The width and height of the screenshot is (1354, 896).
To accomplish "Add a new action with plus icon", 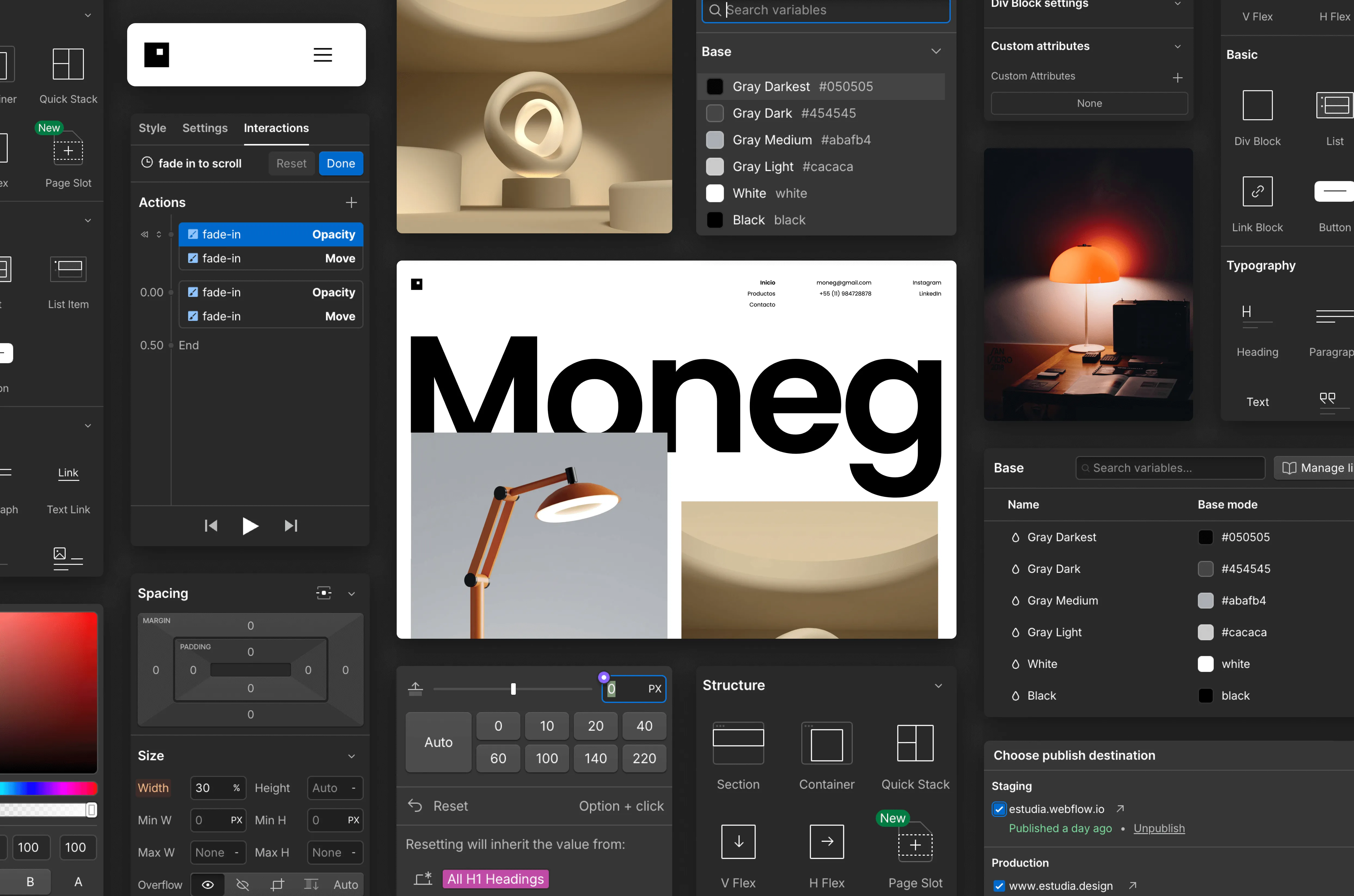I will [351, 202].
